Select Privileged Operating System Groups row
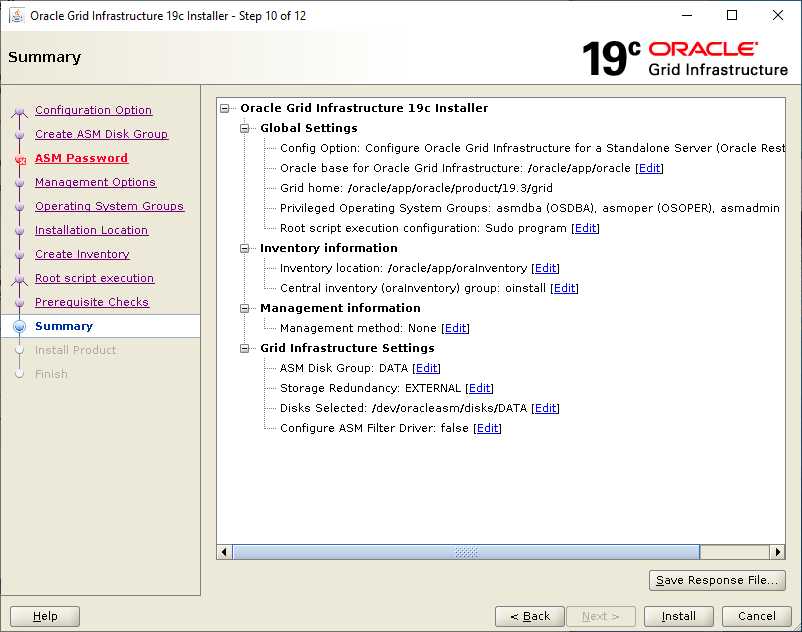Image resolution: width=802 pixels, height=632 pixels. point(530,208)
